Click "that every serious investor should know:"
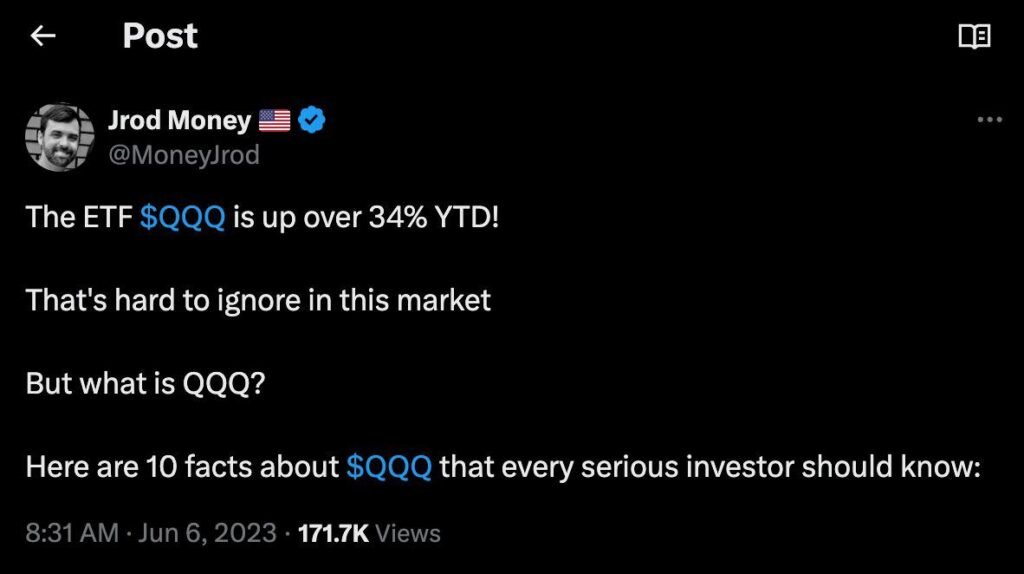The height and width of the screenshot is (574, 1024). point(708,466)
